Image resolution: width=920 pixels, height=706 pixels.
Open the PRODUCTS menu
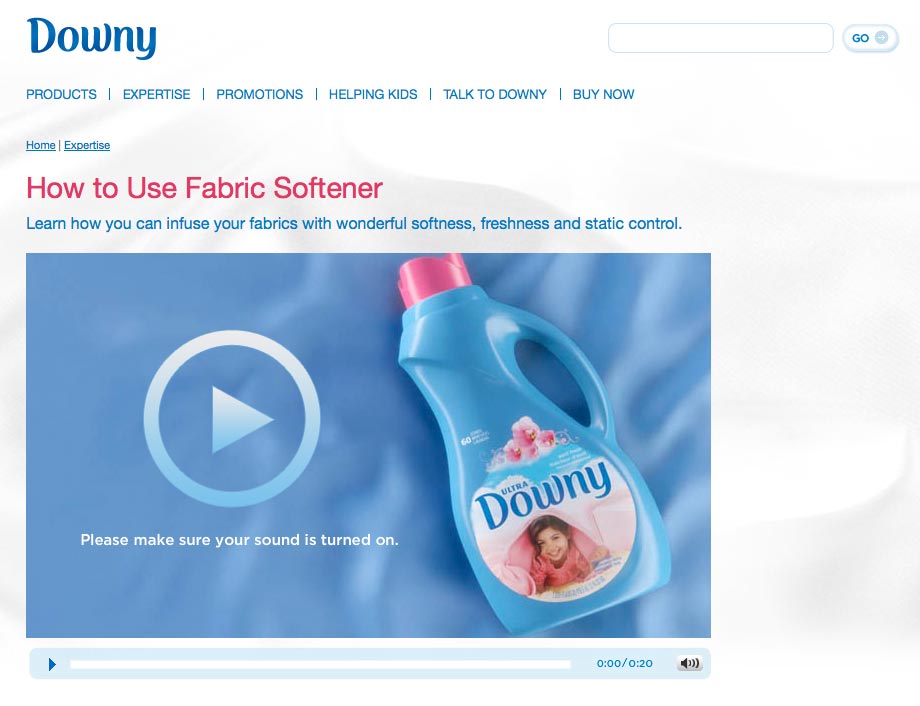coord(62,94)
